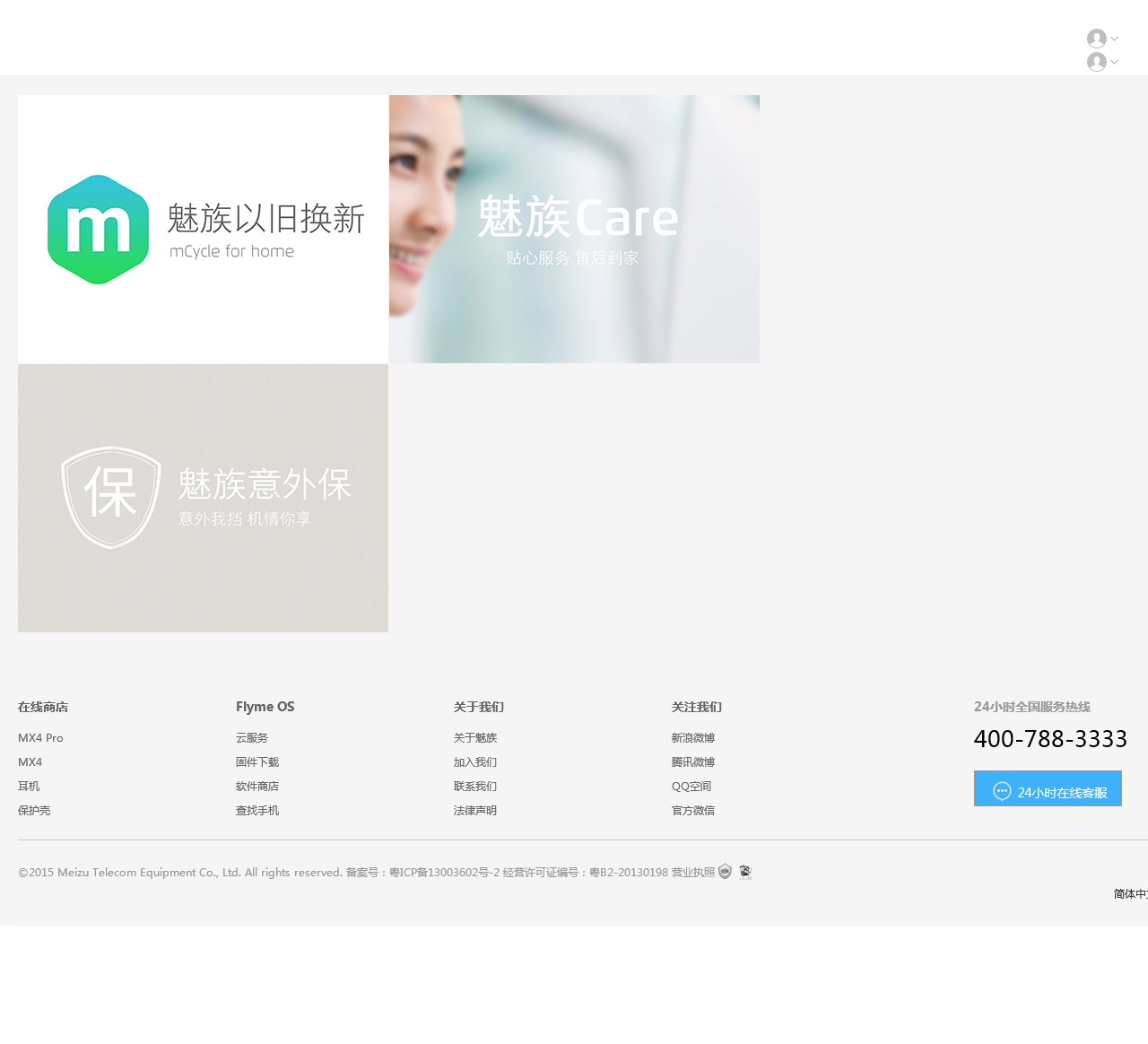This screenshot has width=1148, height=1044.
Task: Click the upper user avatar icon
Action: [x=1096, y=39]
